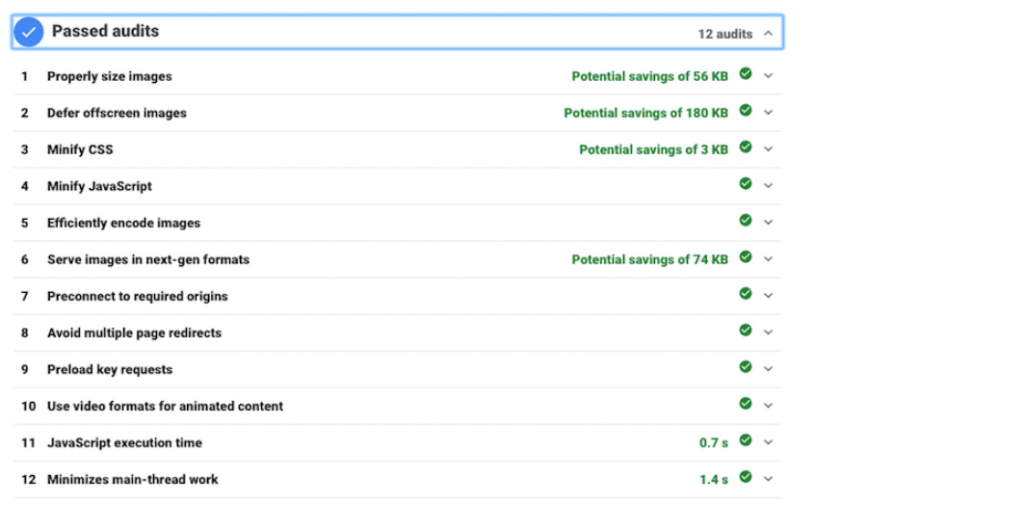This screenshot has height=506, width=1024.
Task: Expand the Serve images in next-gen formats chevron
Action: [x=768, y=259]
